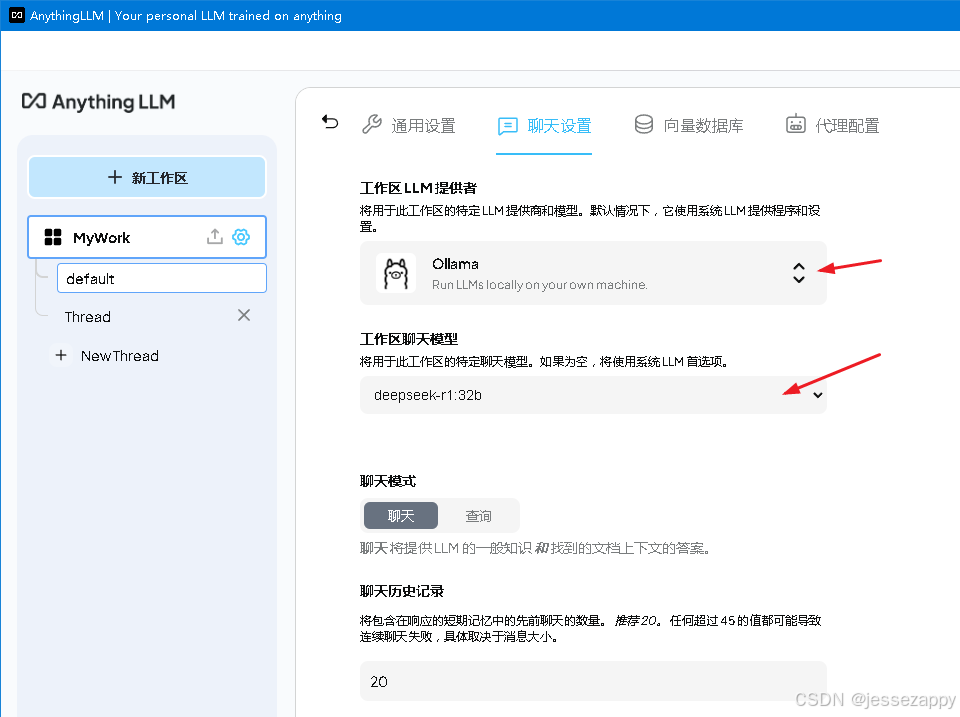Click the 工作区 LLM 提供者 heading
960x717 pixels.
tap(418, 188)
